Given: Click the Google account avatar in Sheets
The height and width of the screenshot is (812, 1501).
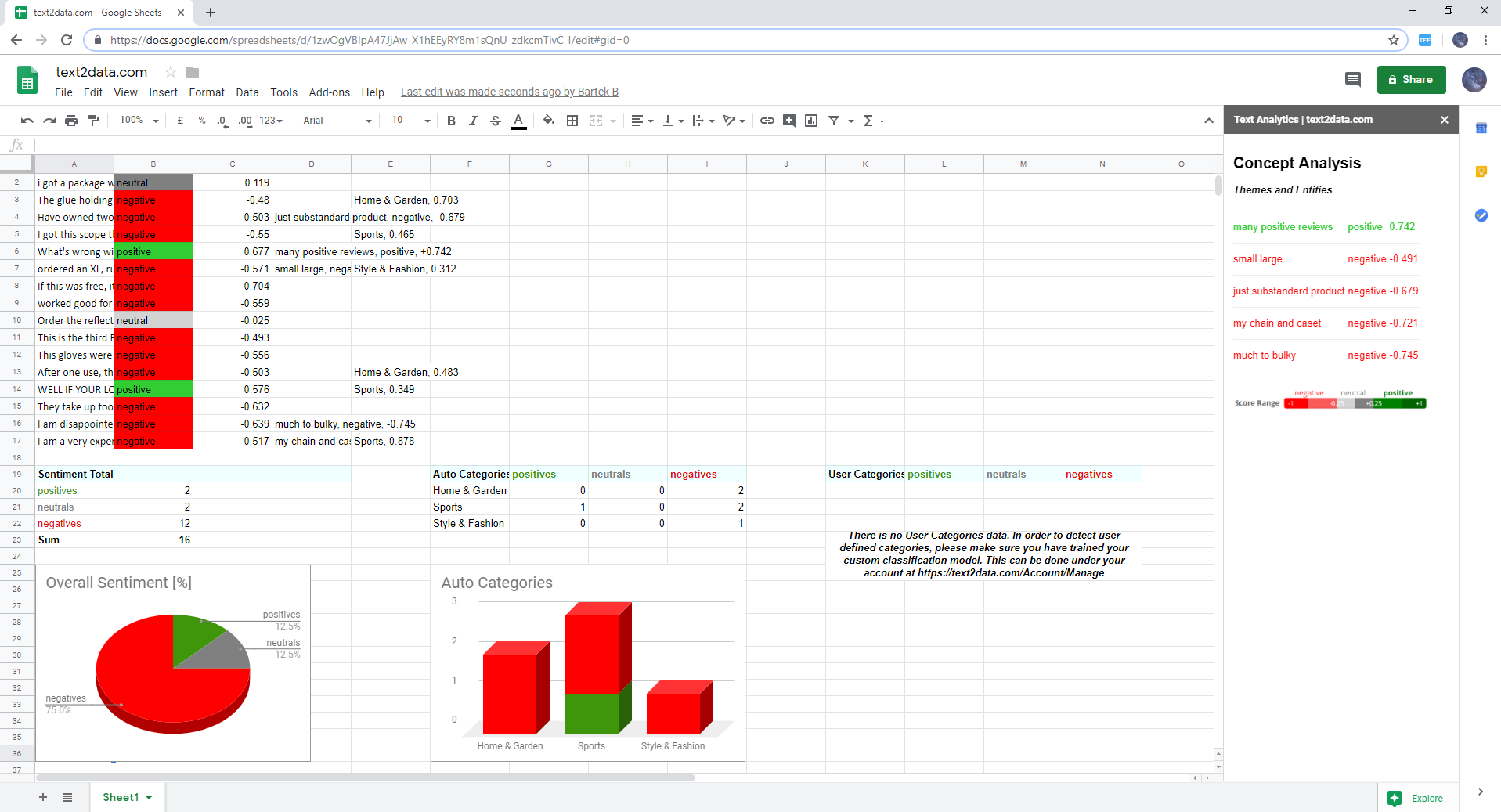Looking at the screenshot, I should coord(1474,79).
